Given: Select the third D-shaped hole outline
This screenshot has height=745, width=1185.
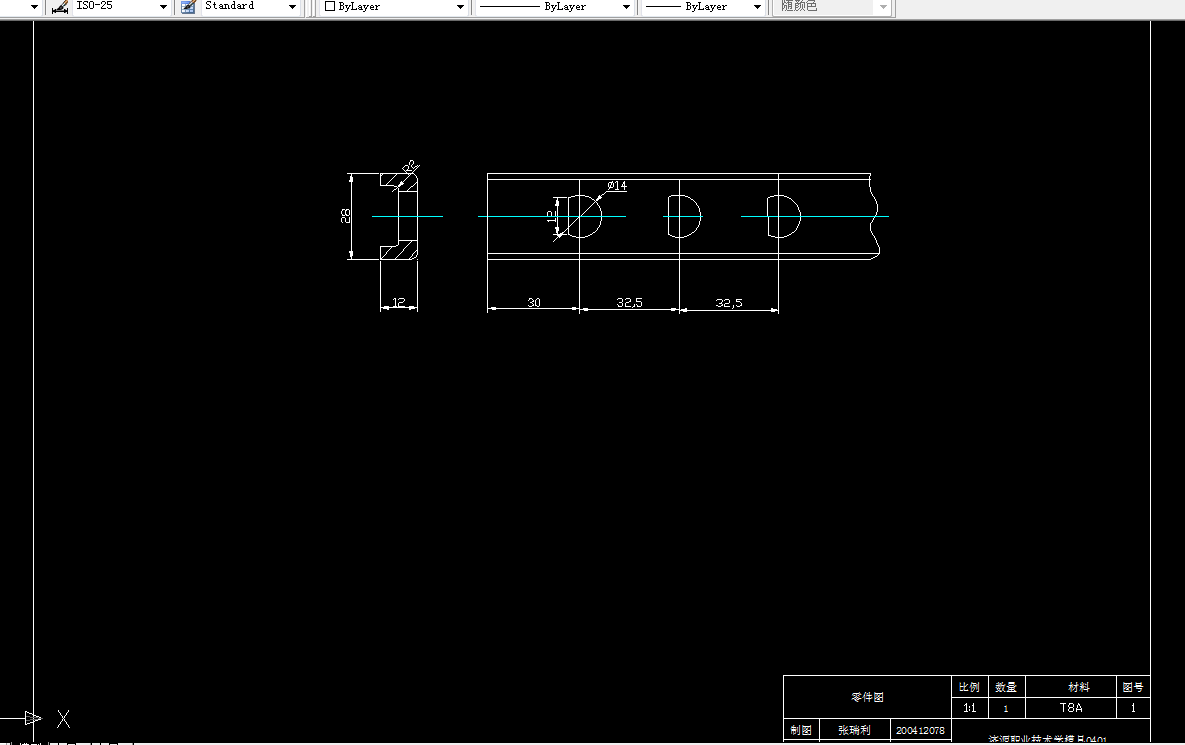Looking at the screenshot, I should [784, 216].
